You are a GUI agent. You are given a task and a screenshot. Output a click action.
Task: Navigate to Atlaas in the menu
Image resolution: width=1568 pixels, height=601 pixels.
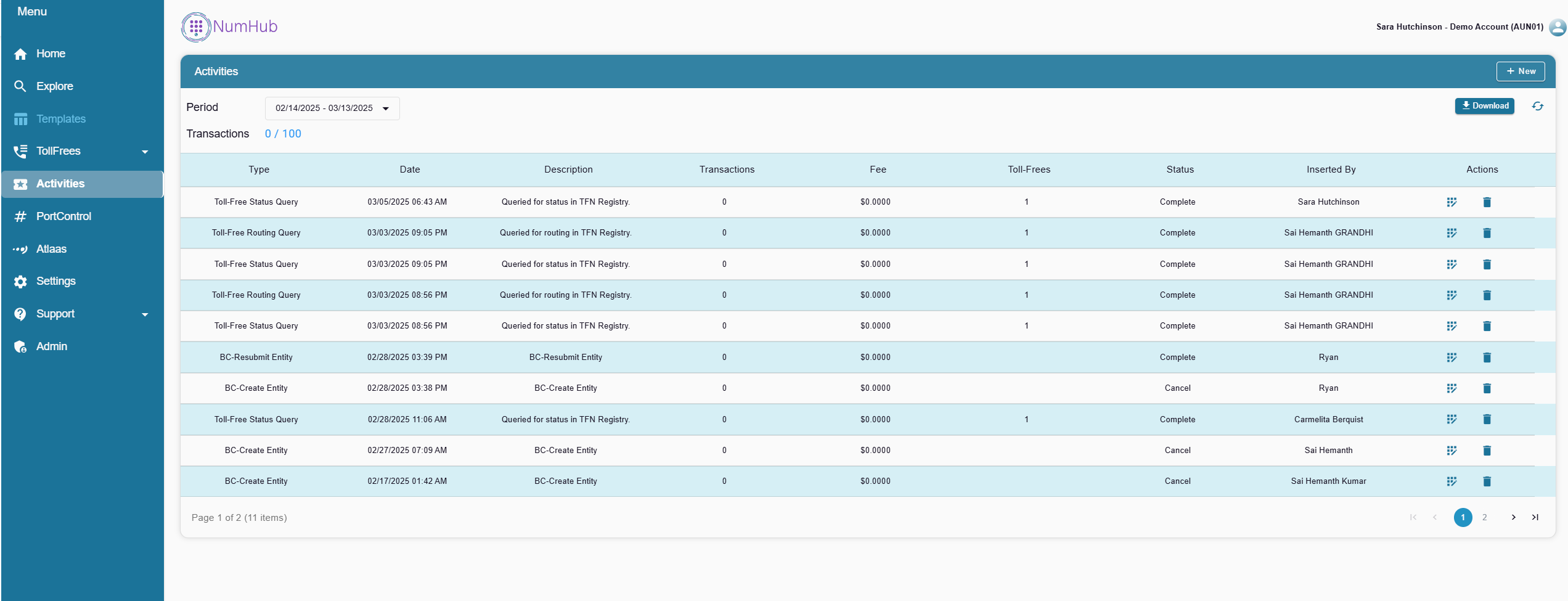click(51, 249)
